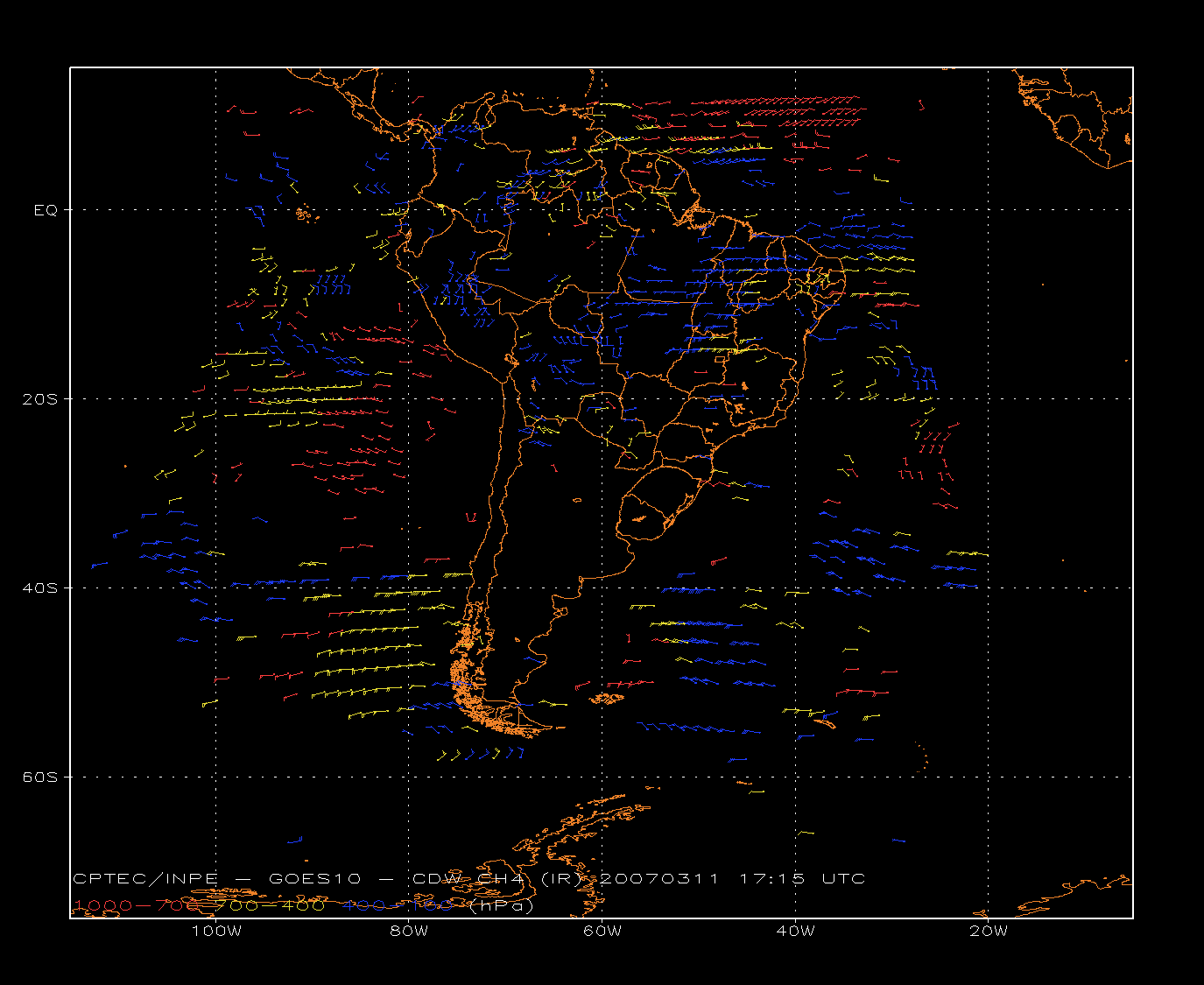This screenshot has width=1204, height=985.
Task: Click the 'GOES10' satellite name text
Action: 315,878
